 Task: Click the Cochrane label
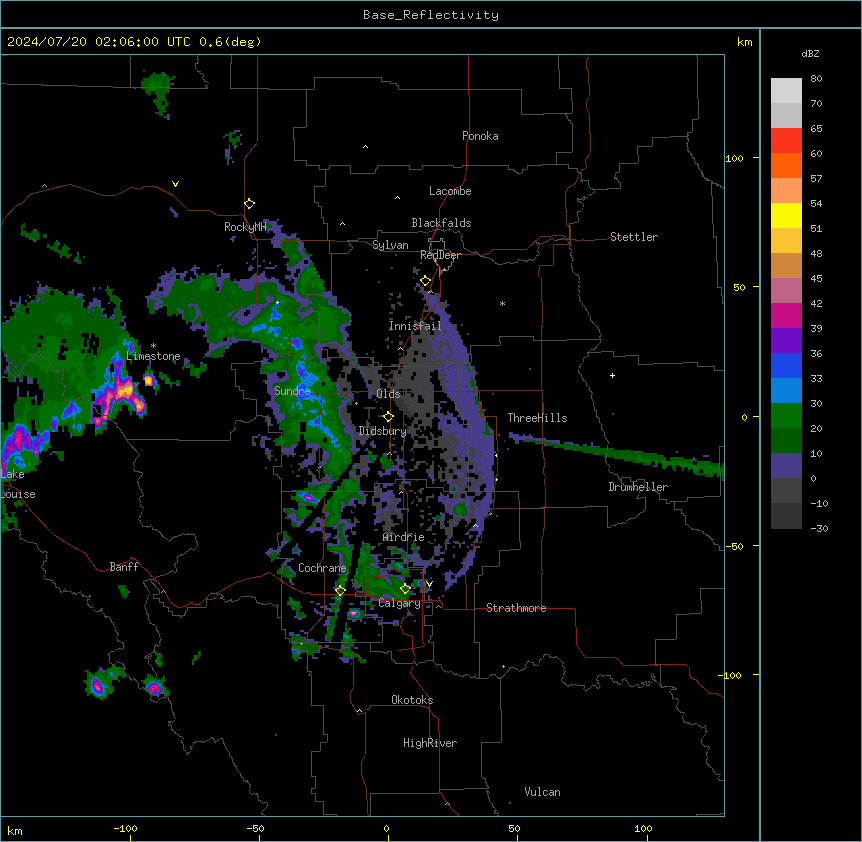[322, 568]
